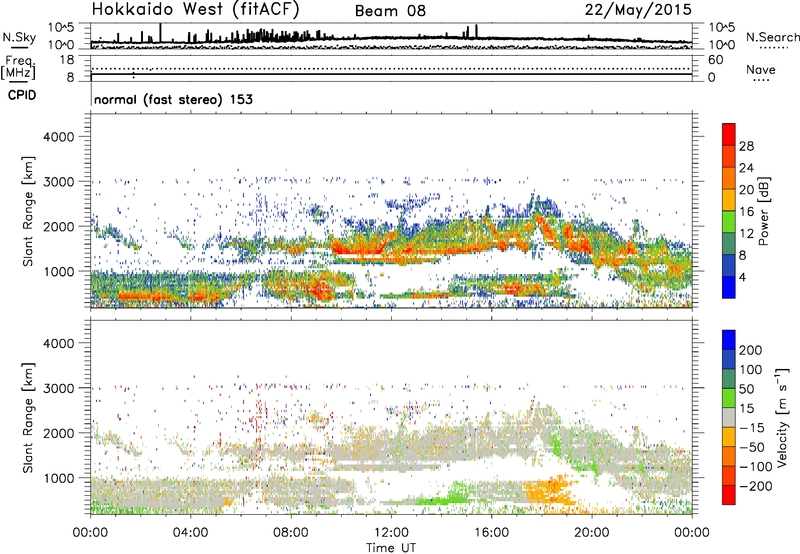Click the "N.Search" legend label
800x554 pixels.
click(x=772, y=37)
